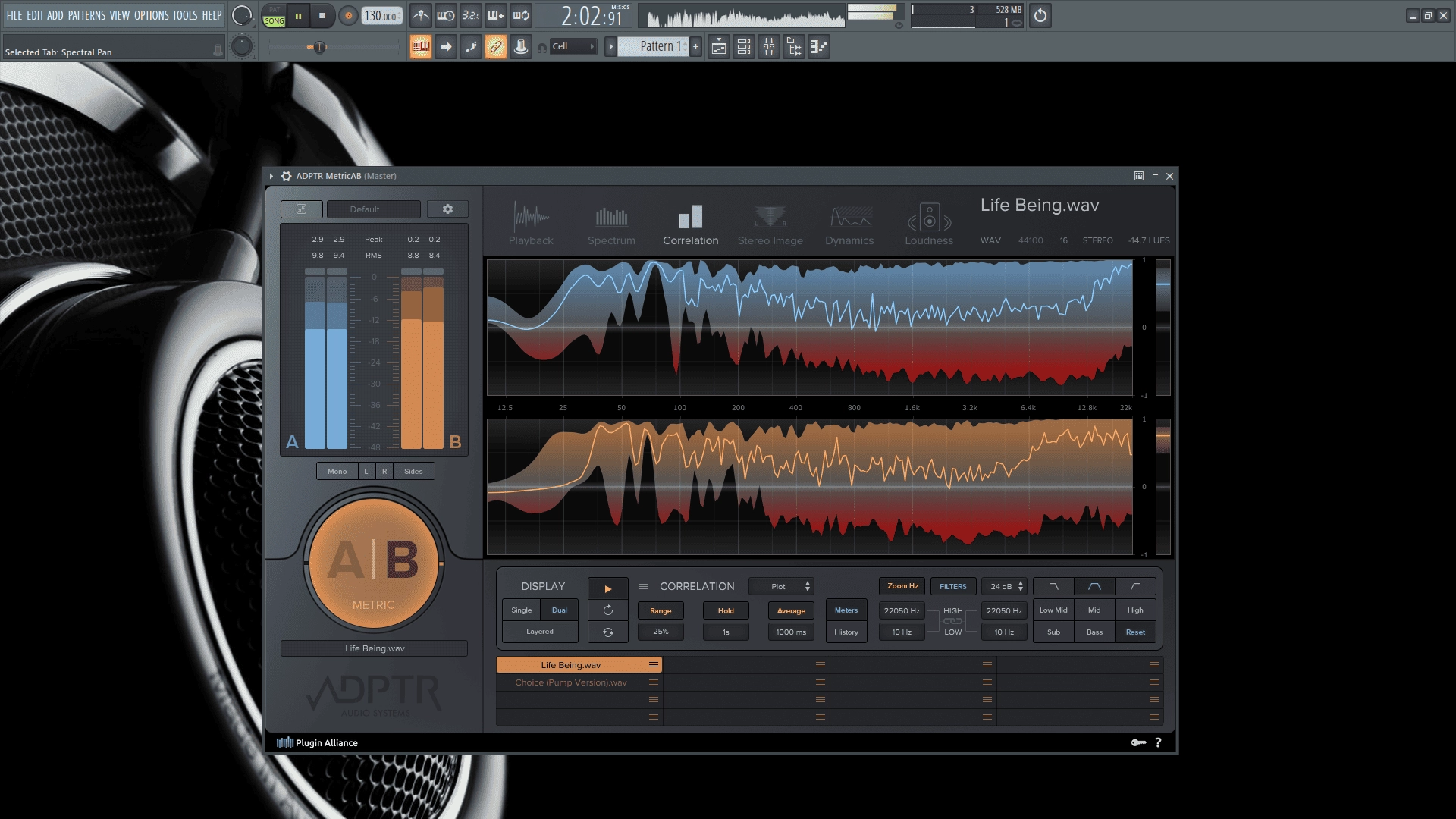The height and width of the screenshot is (819, 1456).
Task: Open the piano roll view icon
Action: pyautogui.click(x=819, y=47)
